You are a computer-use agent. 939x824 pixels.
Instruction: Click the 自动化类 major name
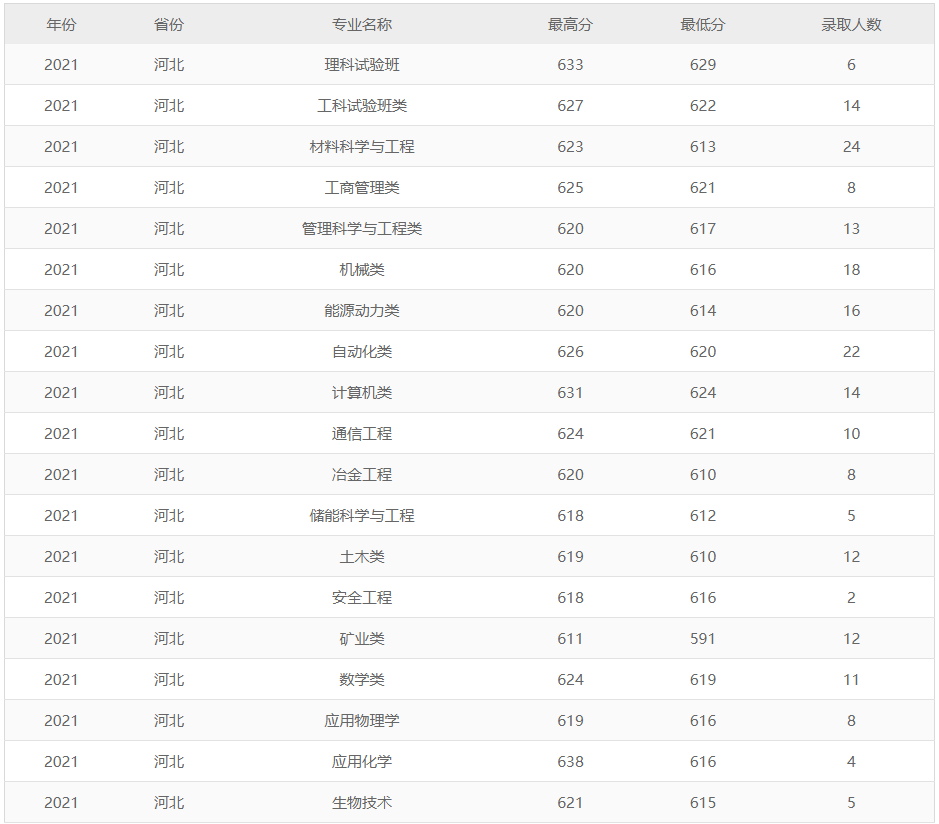362,352
